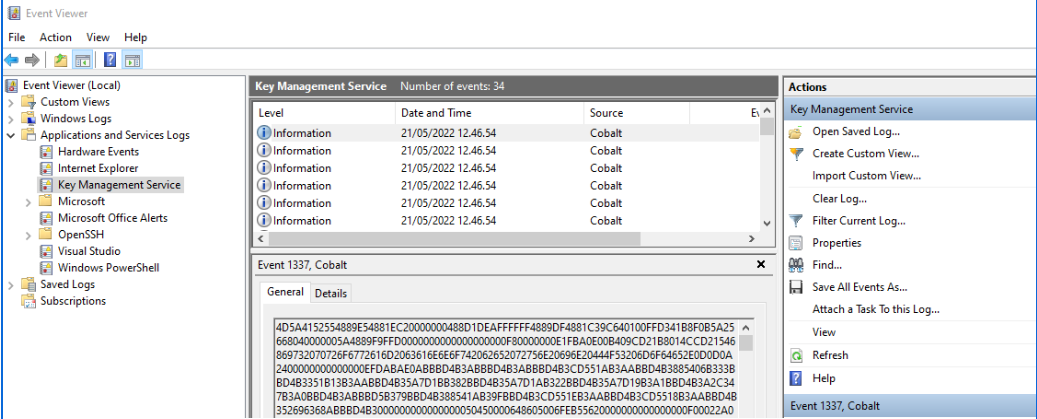This screenshot has height=419, width=1037.
Task: Toggle the Show/Hide Action Pane toolbar button
Action: [131, 59]
